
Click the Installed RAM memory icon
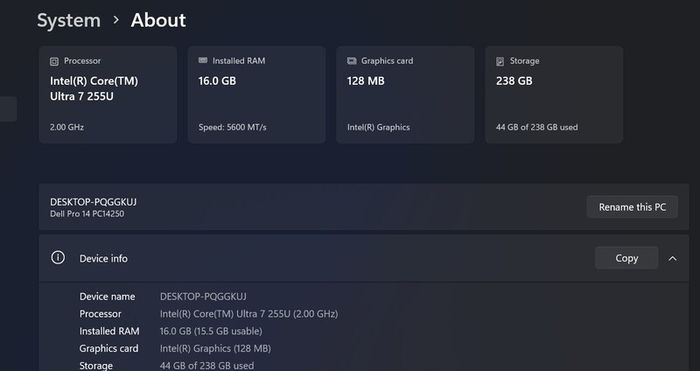click(203, 60)
